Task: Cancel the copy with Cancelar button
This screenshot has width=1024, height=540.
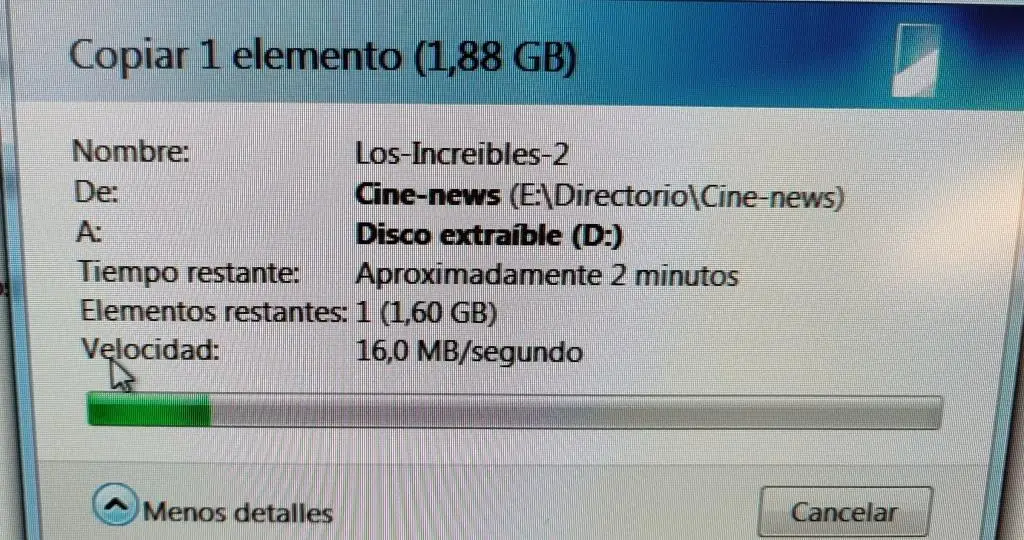Action: 844,513
